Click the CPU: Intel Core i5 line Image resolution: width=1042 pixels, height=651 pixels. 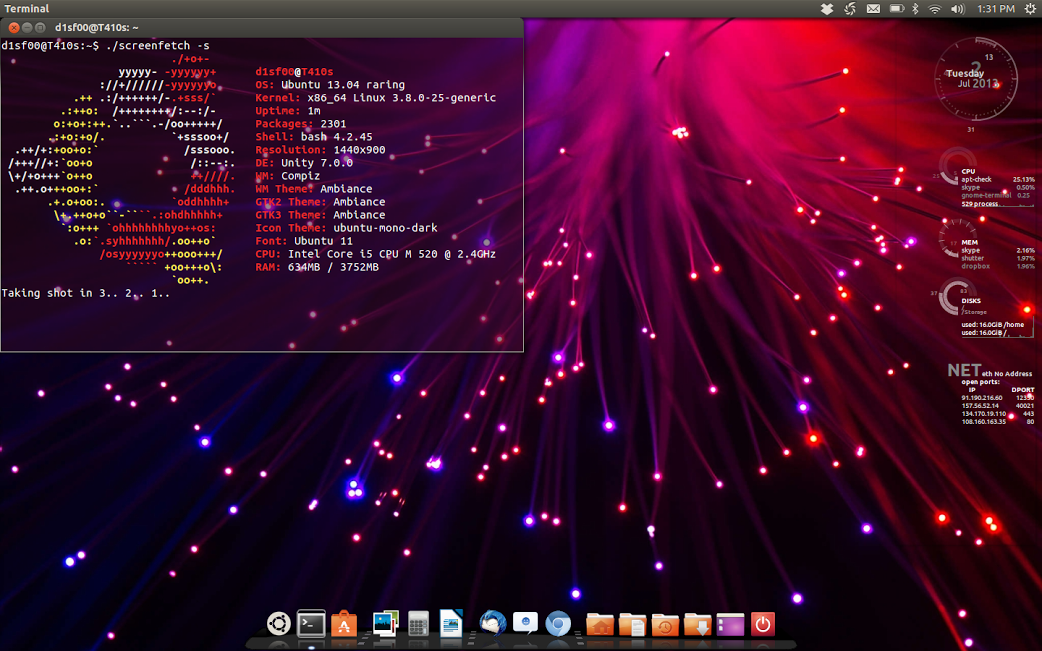pyautogui.click(x=375, y=254)
